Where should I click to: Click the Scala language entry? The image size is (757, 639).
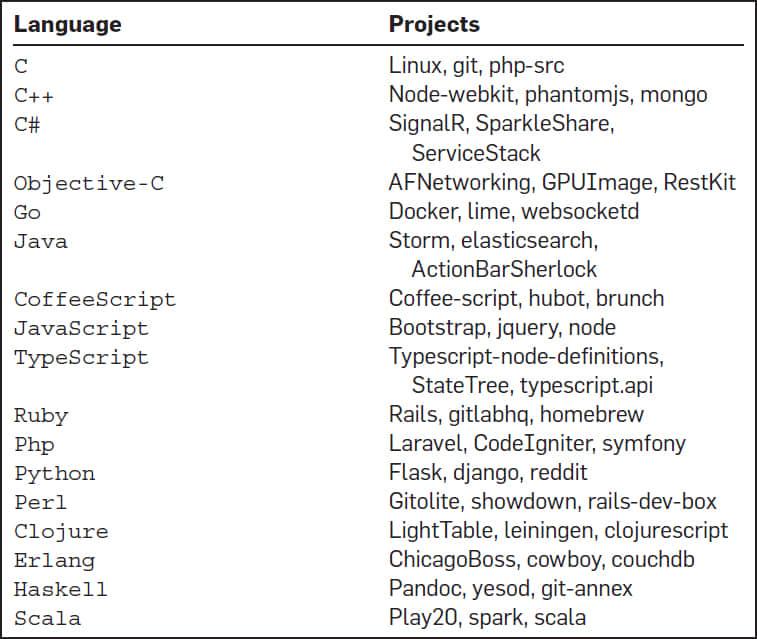[x=48, y=618]
